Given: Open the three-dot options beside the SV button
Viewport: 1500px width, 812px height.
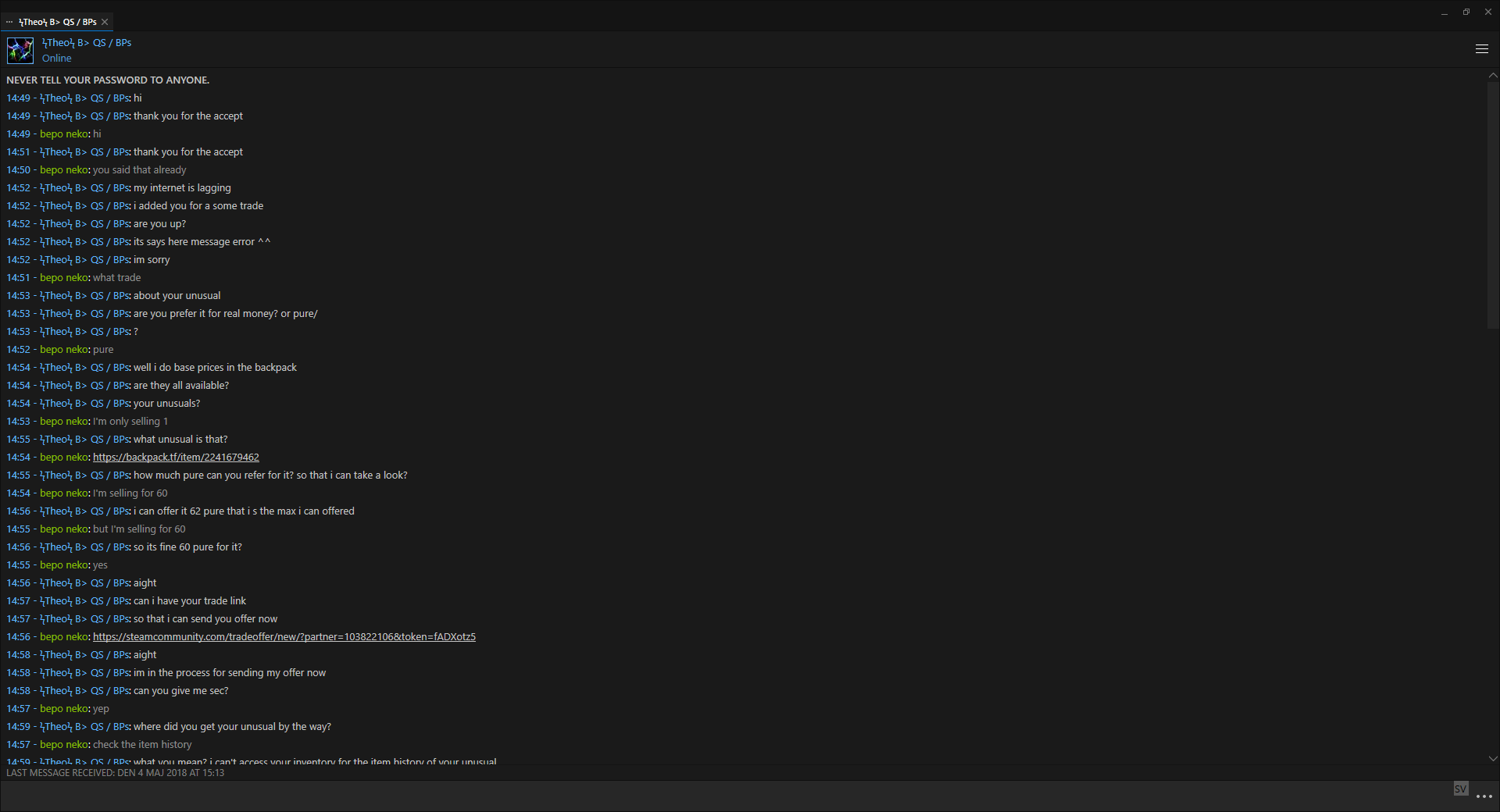Looking at the screenshot, I should [x=1484, y=796].
